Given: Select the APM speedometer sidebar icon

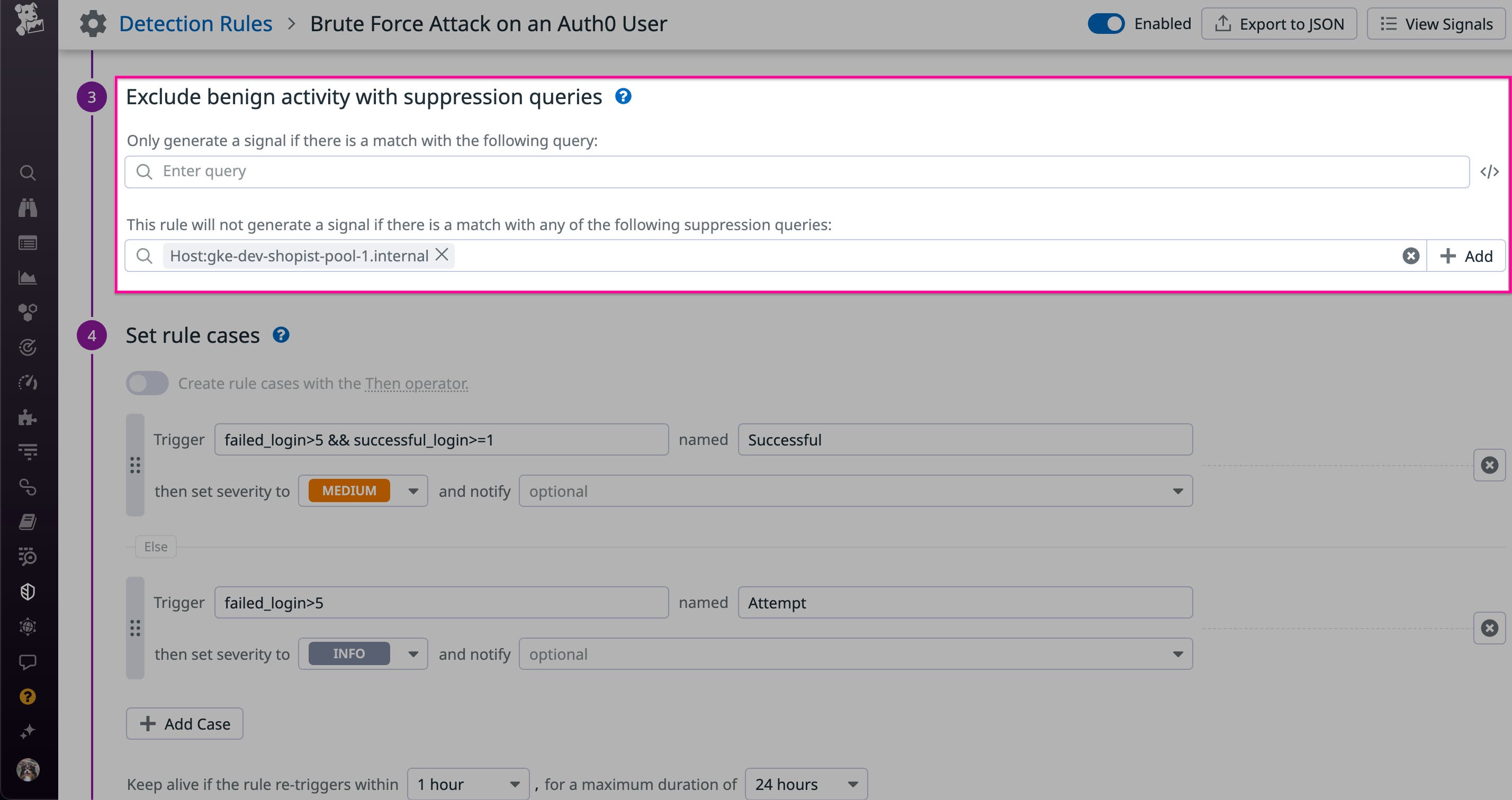Looking at the screenshot, I should coord(28,382).
